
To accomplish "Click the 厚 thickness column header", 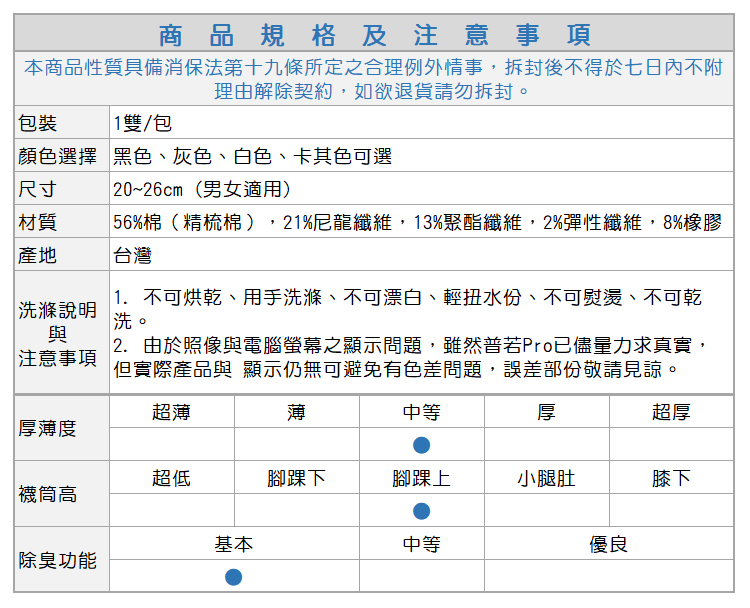I will pyautogui.click(x=546, y=412).
